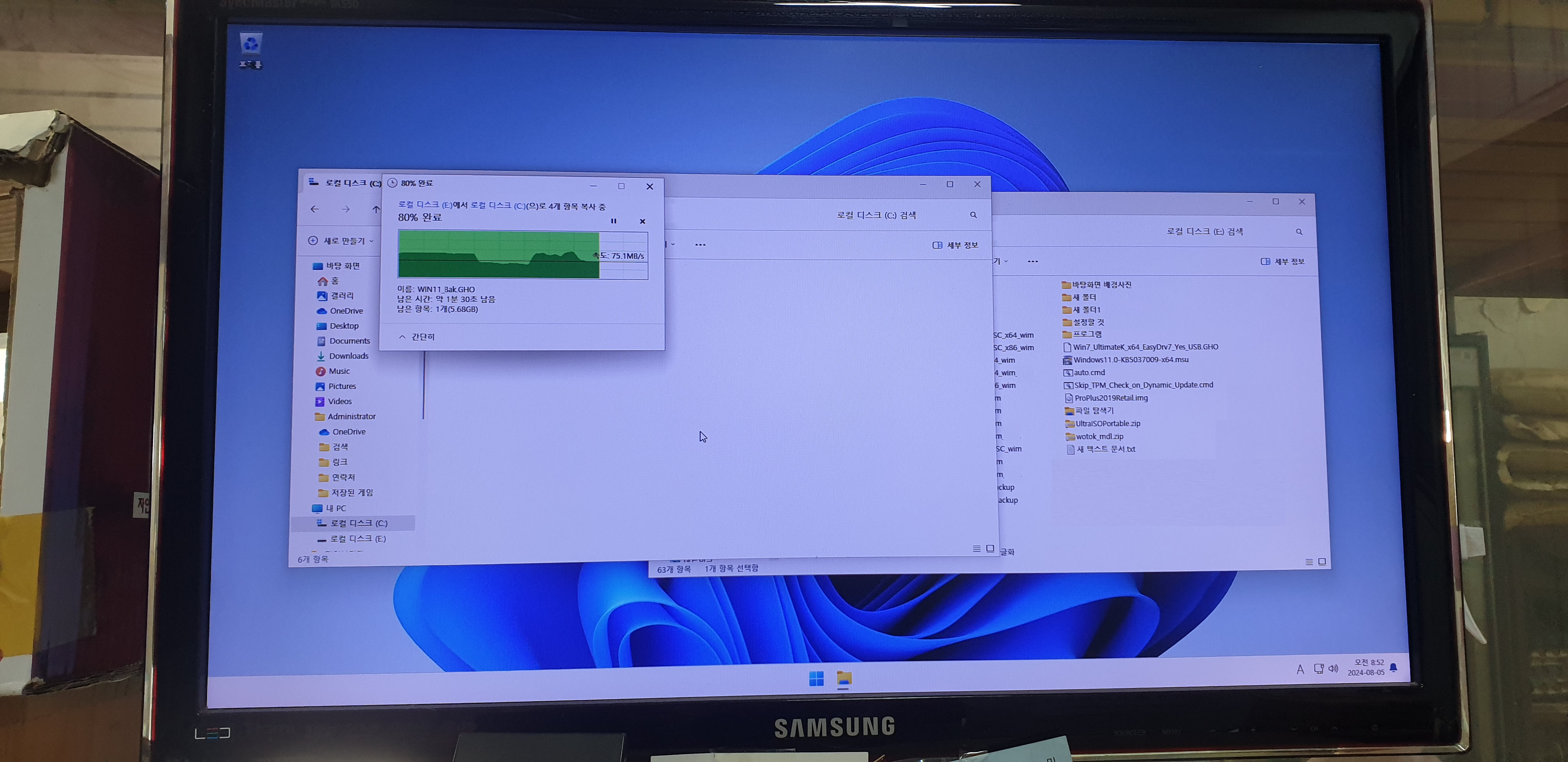Toggle details pane in Local Disk (E:) window
The width and height of the screenshot is (1568, 762).
click(1282, 262)
